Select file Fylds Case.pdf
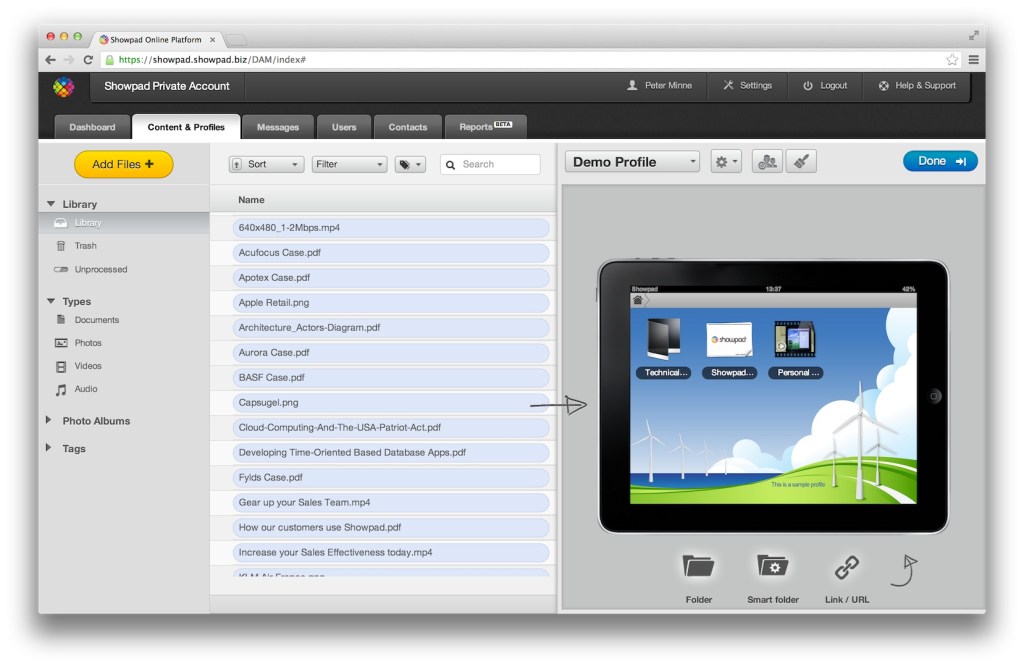 coord(391,478)
